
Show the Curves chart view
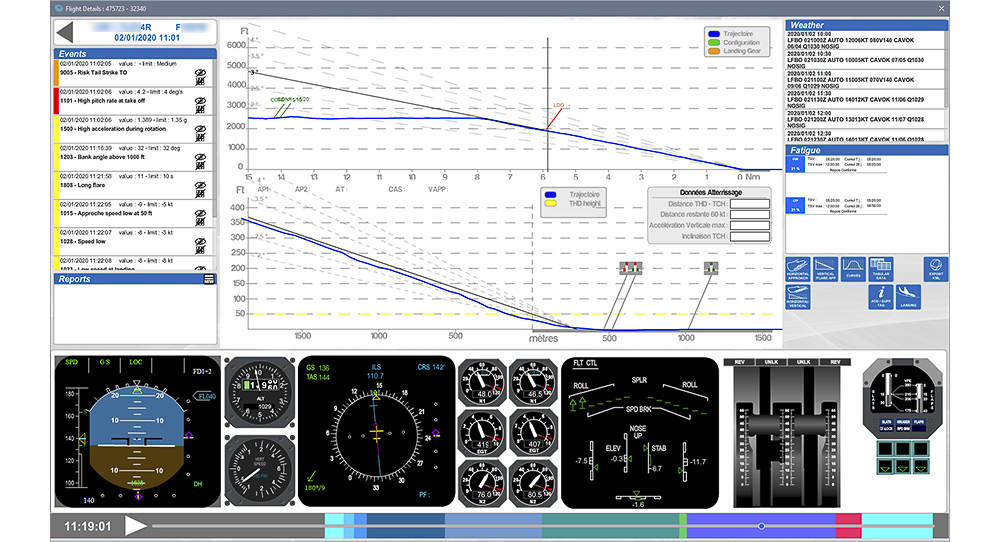[853, 268]
